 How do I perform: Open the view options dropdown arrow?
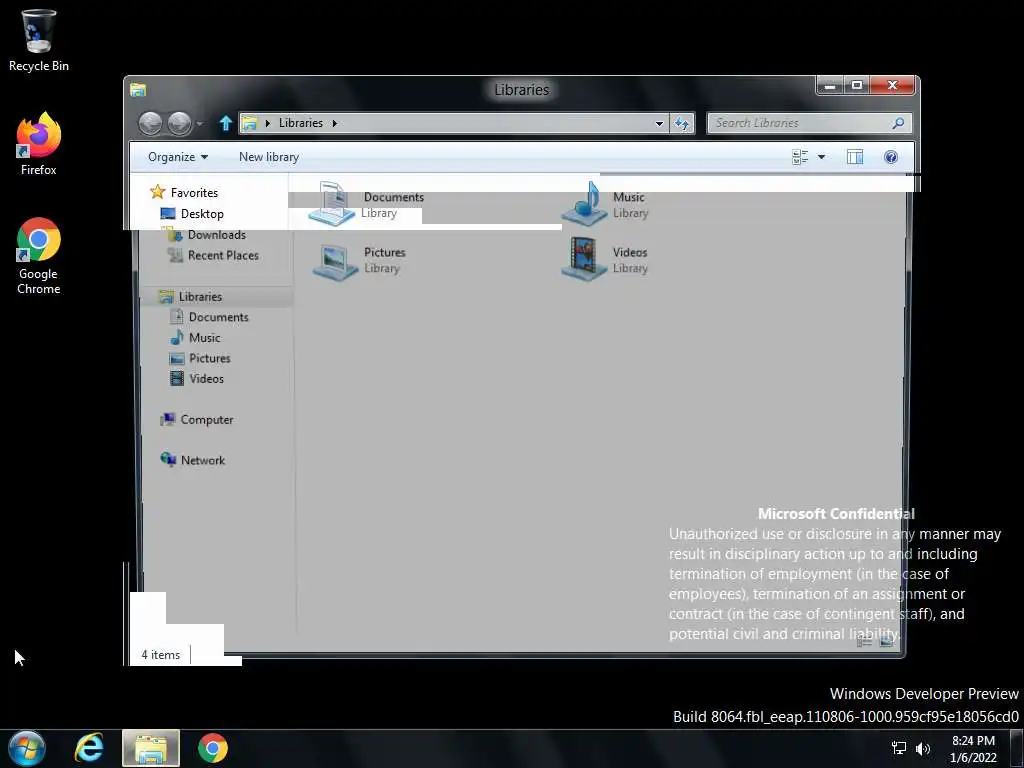(x=822, y=157)
